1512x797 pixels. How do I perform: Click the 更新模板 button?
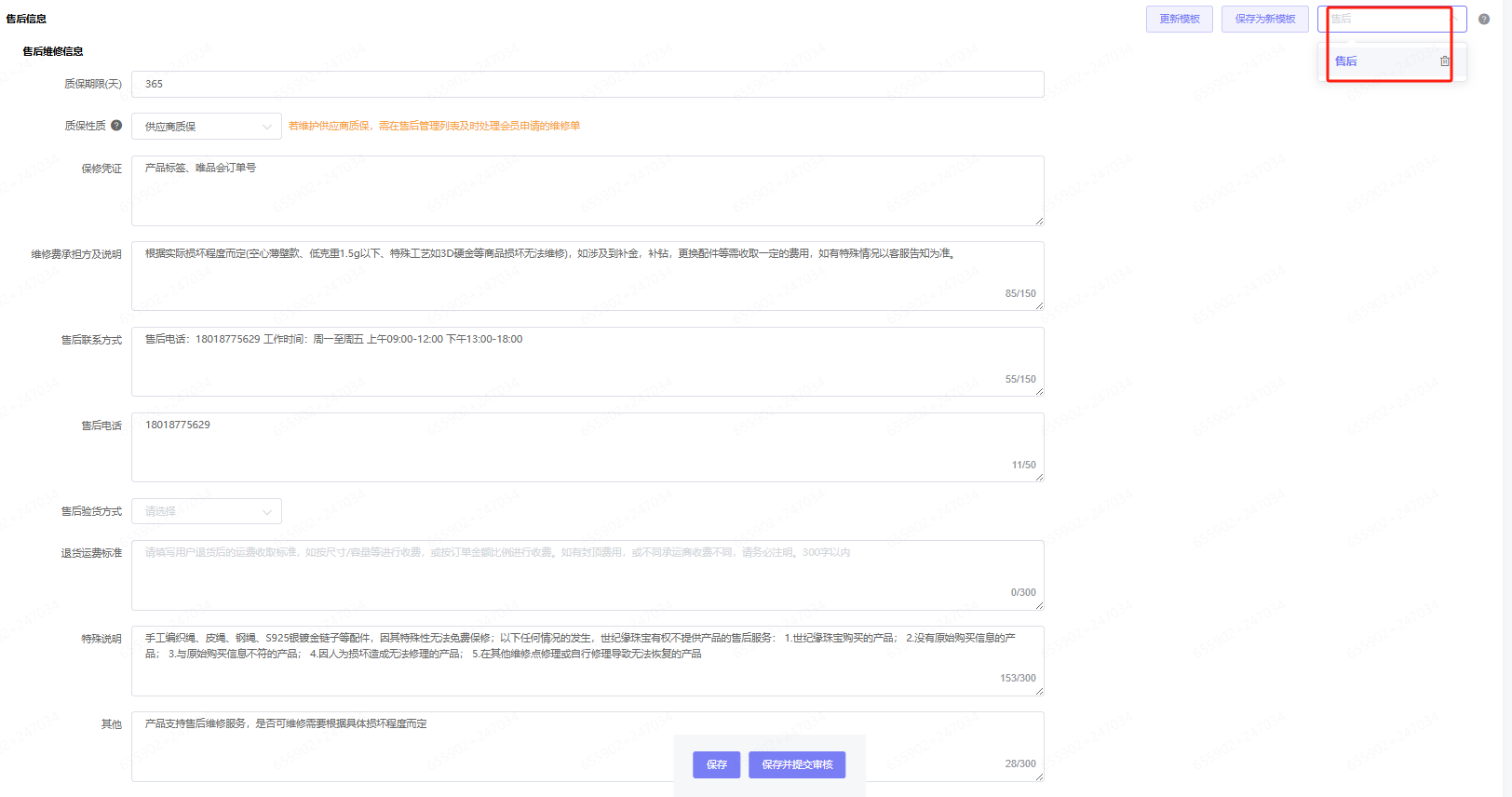tap(1179, 20)
